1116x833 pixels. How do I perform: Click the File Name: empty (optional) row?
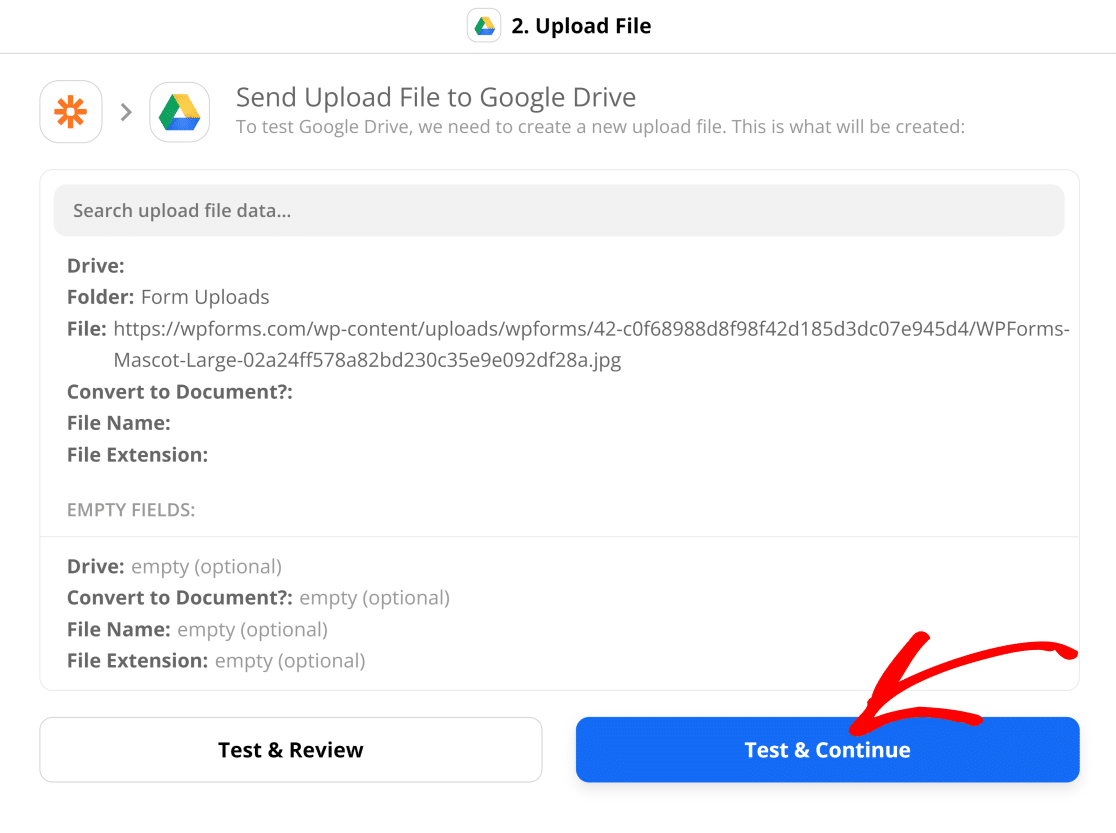click(x=197, y=629)
